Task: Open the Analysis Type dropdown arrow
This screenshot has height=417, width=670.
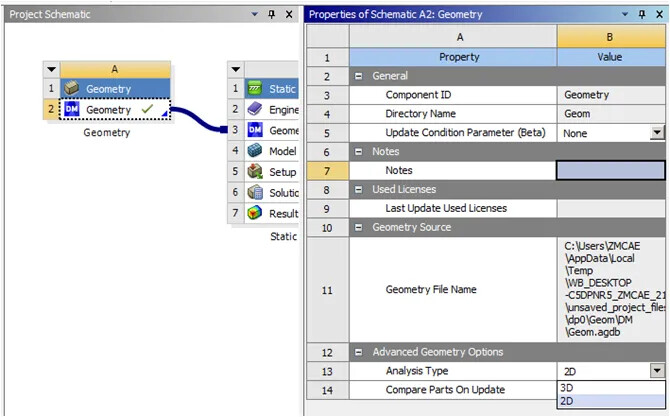Action: (x=657, y=371)
